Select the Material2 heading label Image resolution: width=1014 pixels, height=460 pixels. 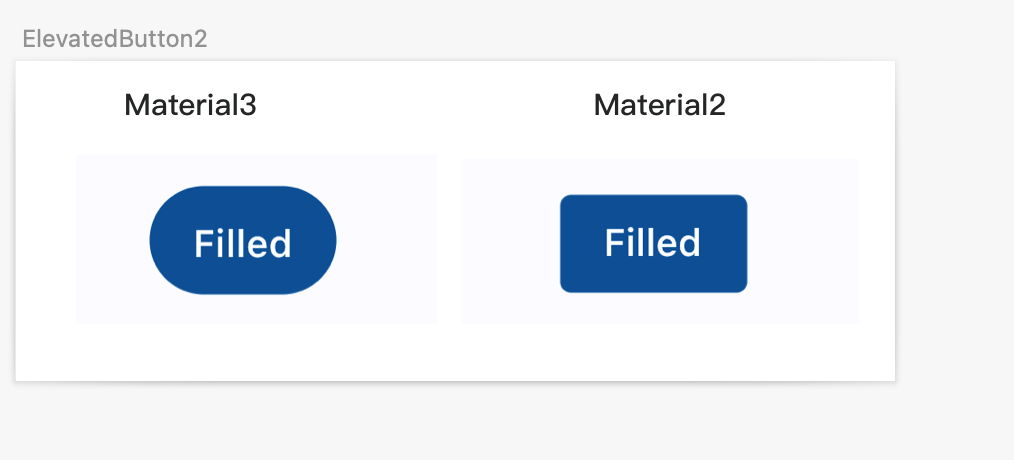click(660, 105)
